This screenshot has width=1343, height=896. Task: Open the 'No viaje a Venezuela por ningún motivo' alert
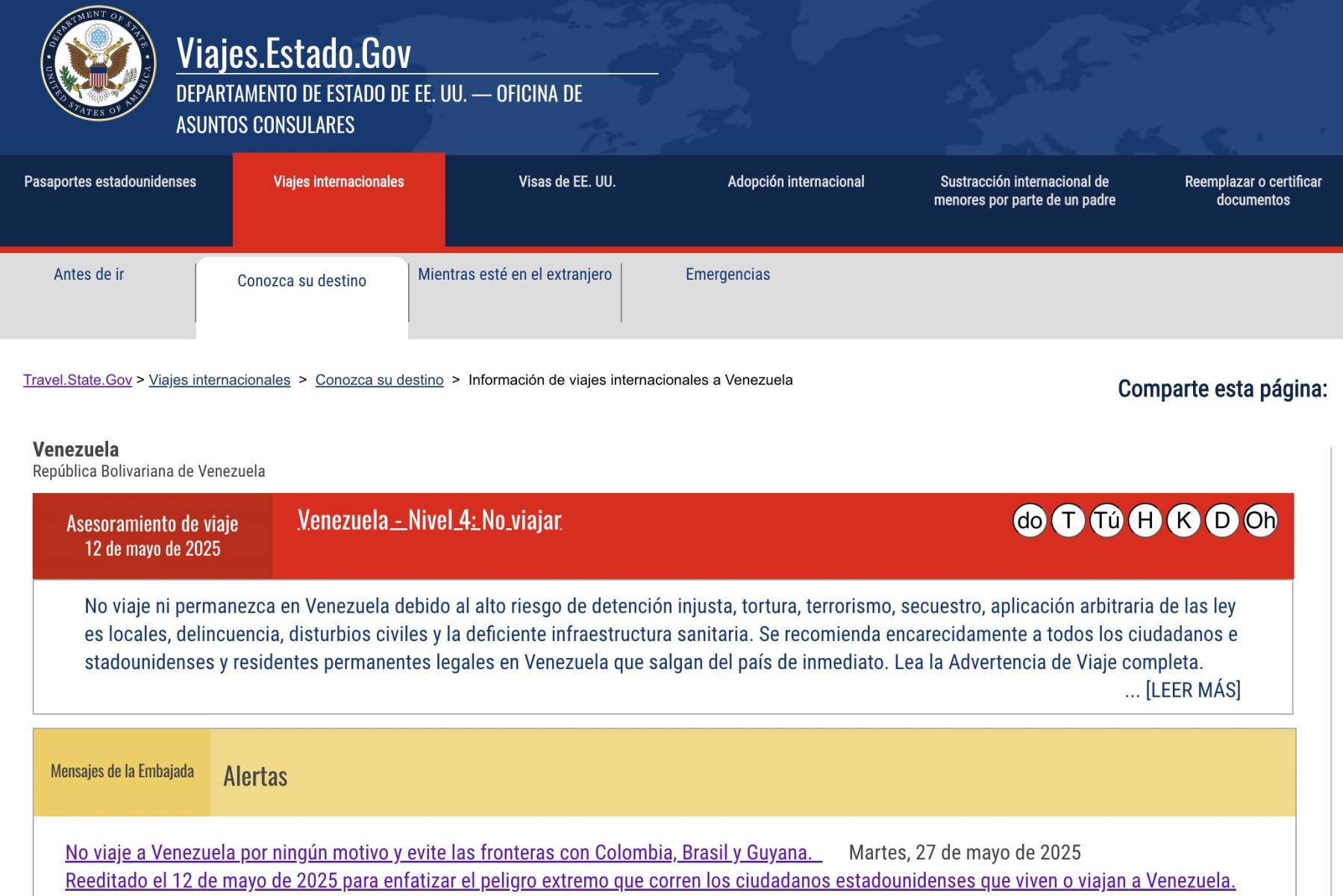click(444, 852)
